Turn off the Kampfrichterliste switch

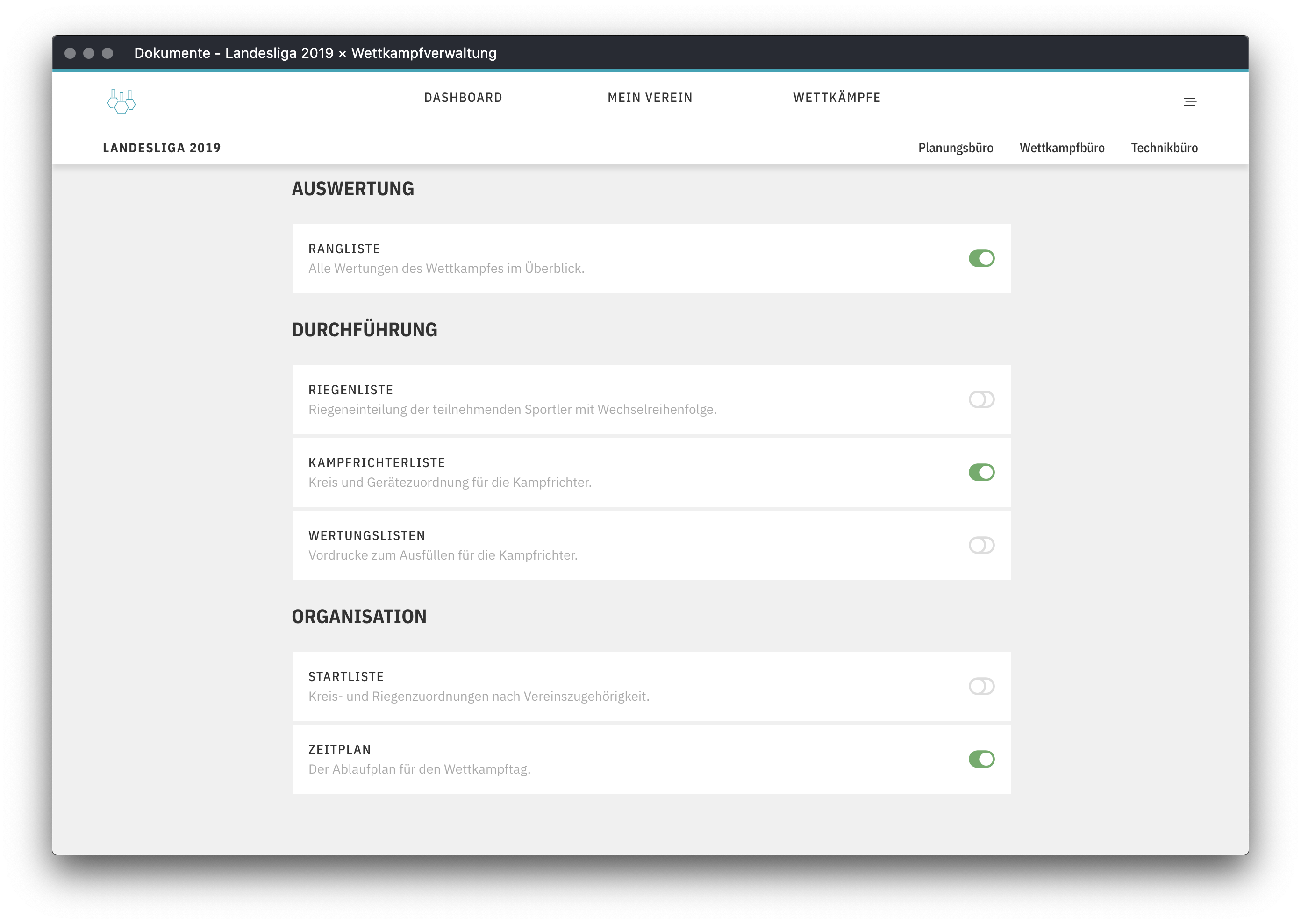tap(981, 472)
